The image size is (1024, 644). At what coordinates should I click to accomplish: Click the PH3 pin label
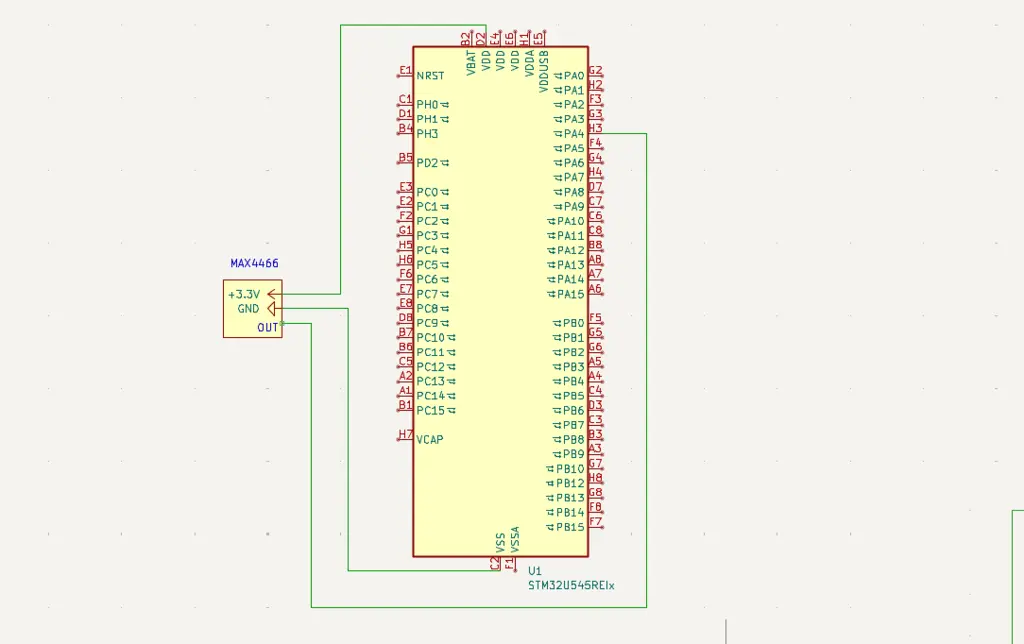pyautogui.click(x=427, y=134)
